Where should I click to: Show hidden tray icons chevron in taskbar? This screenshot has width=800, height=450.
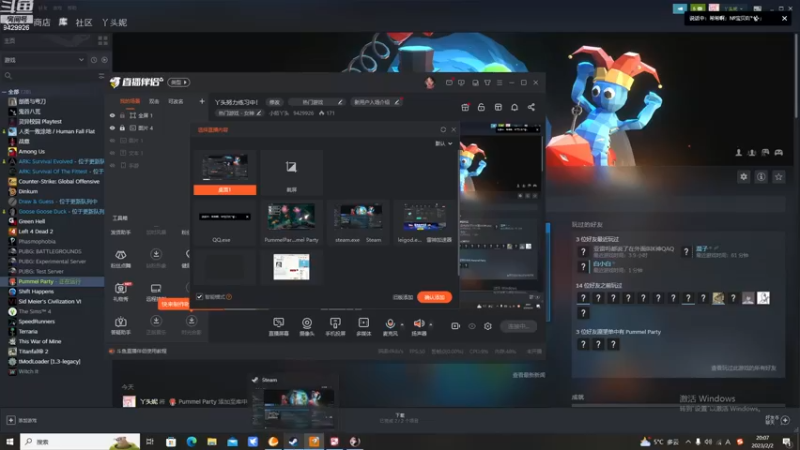point(688,441)
